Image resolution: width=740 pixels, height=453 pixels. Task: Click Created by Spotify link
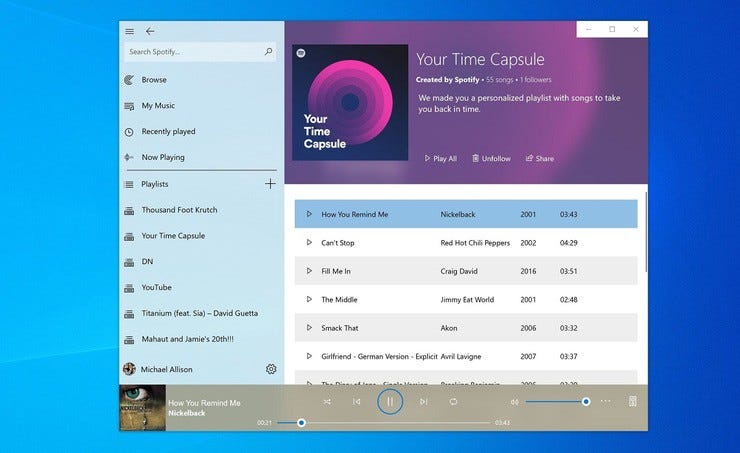point(447,80)
